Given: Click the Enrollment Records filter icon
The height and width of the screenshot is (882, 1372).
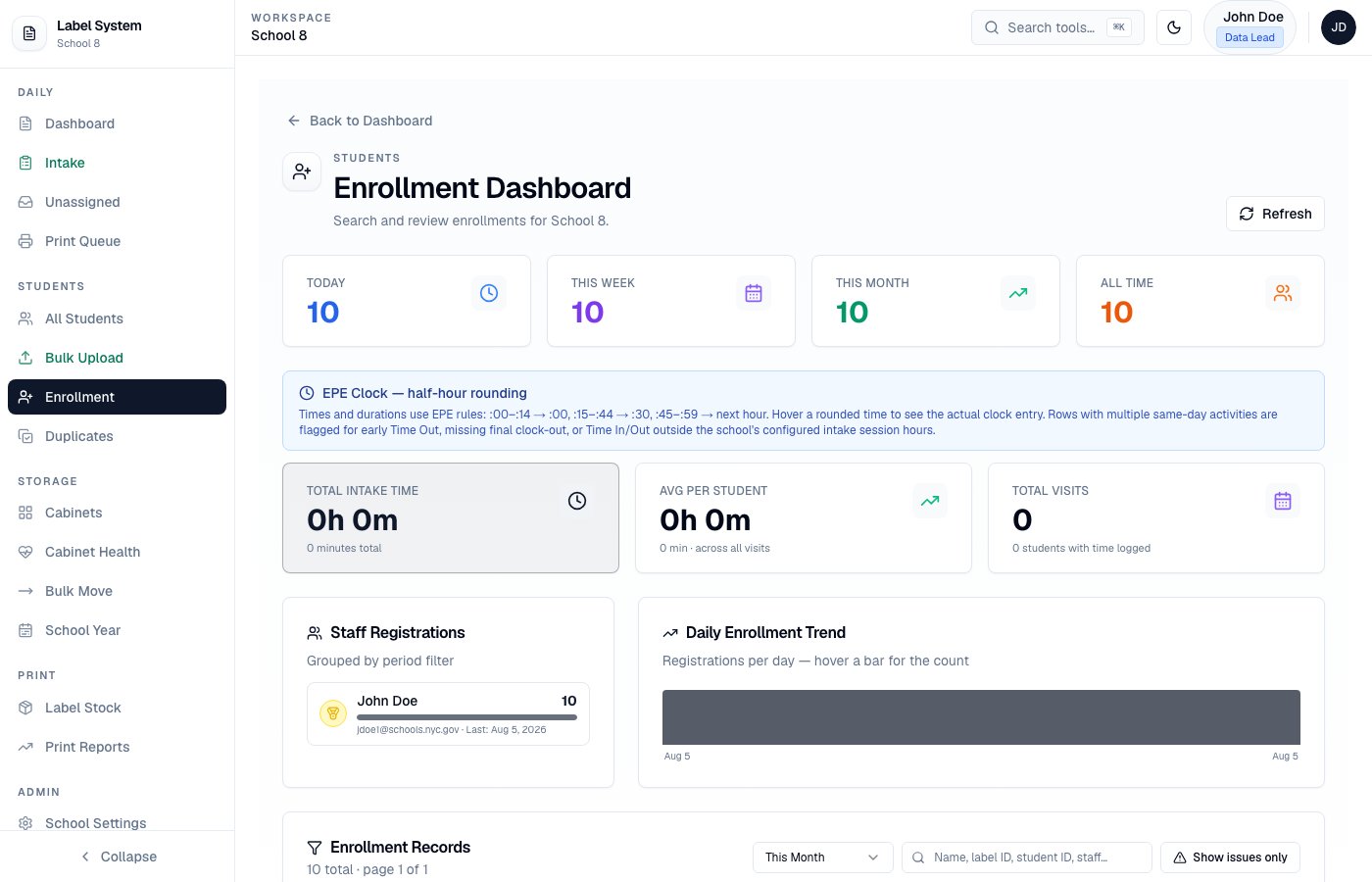Looking at the screenshot, I should (315, 848).
